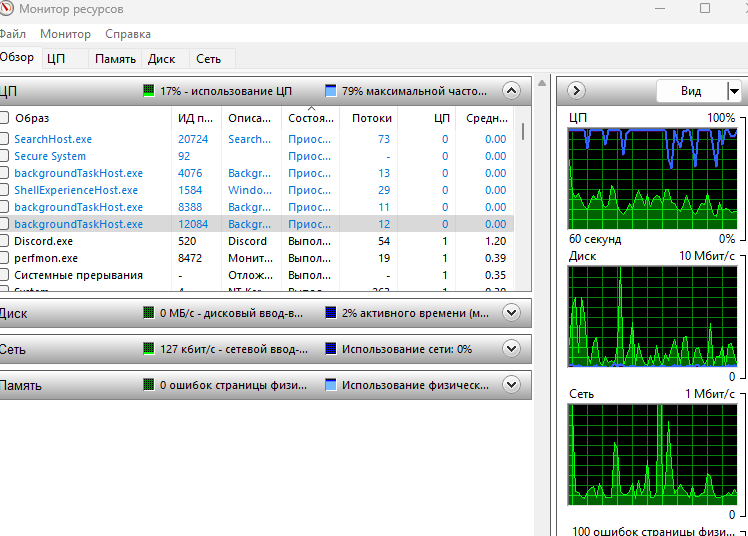Screen dimensions: 748x536
Task: Sort by the Потоки column header
Action: pos(369,118)
